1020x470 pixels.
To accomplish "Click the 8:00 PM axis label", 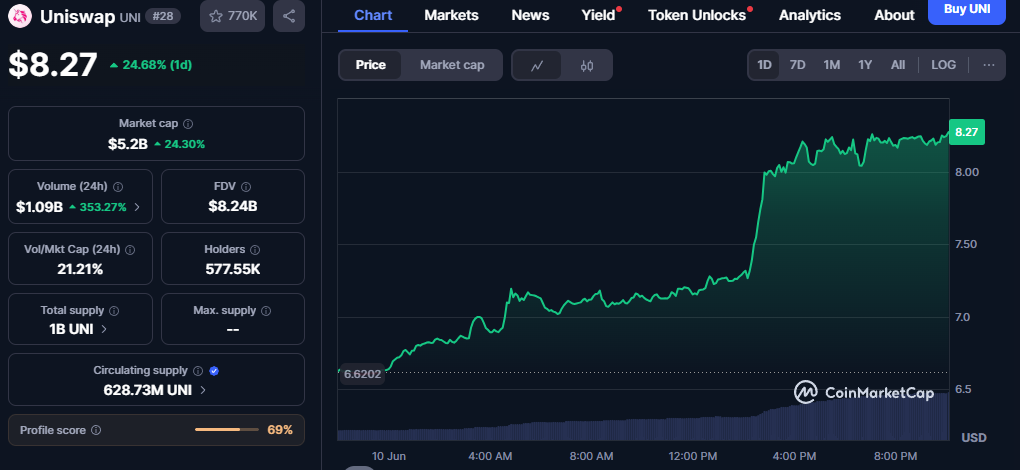I will [895, 456].
